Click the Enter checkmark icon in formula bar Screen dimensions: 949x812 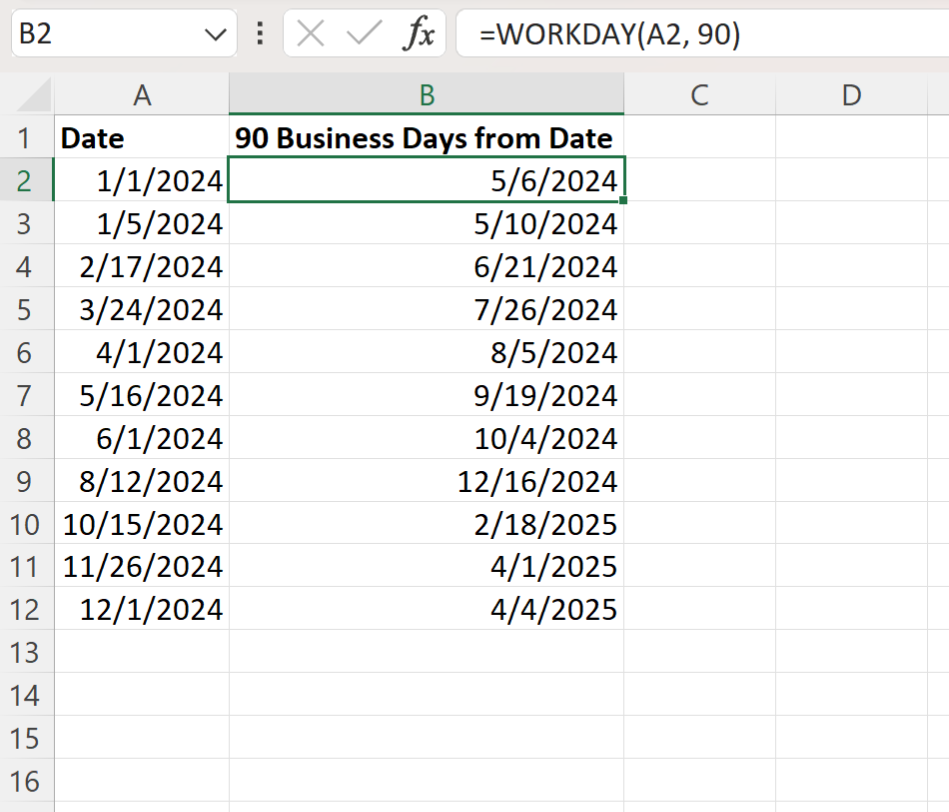click(x=363, y=34)
